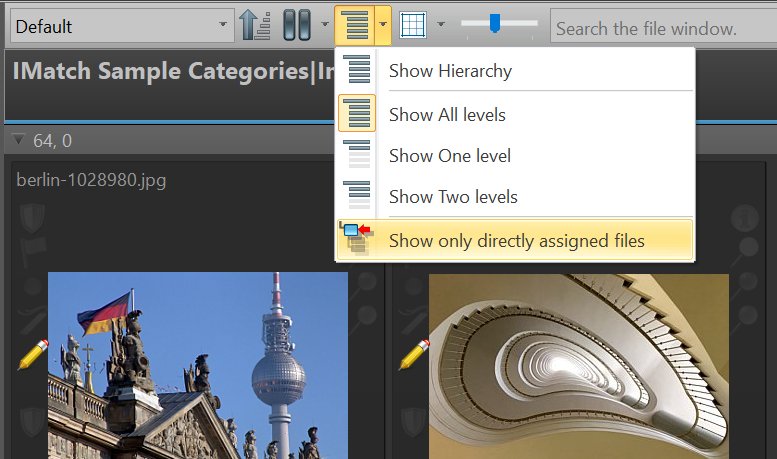Select Show Hierarchy menu entry
This screenshot has width=777, height=459.
[515, 70]
